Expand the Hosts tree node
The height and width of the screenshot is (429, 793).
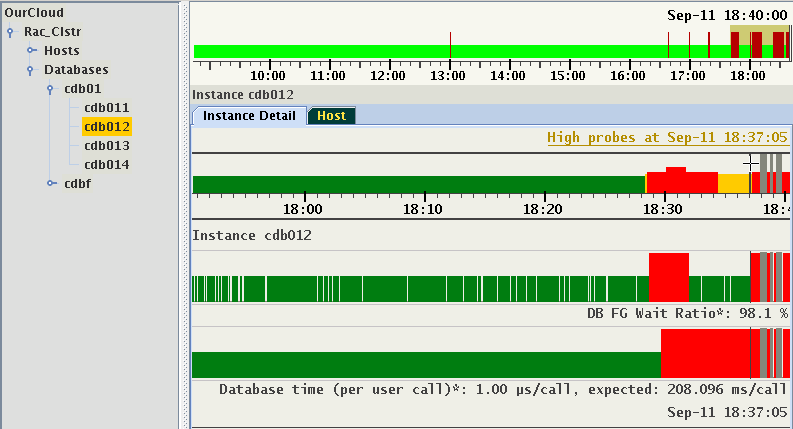click(x=31, y=50)
